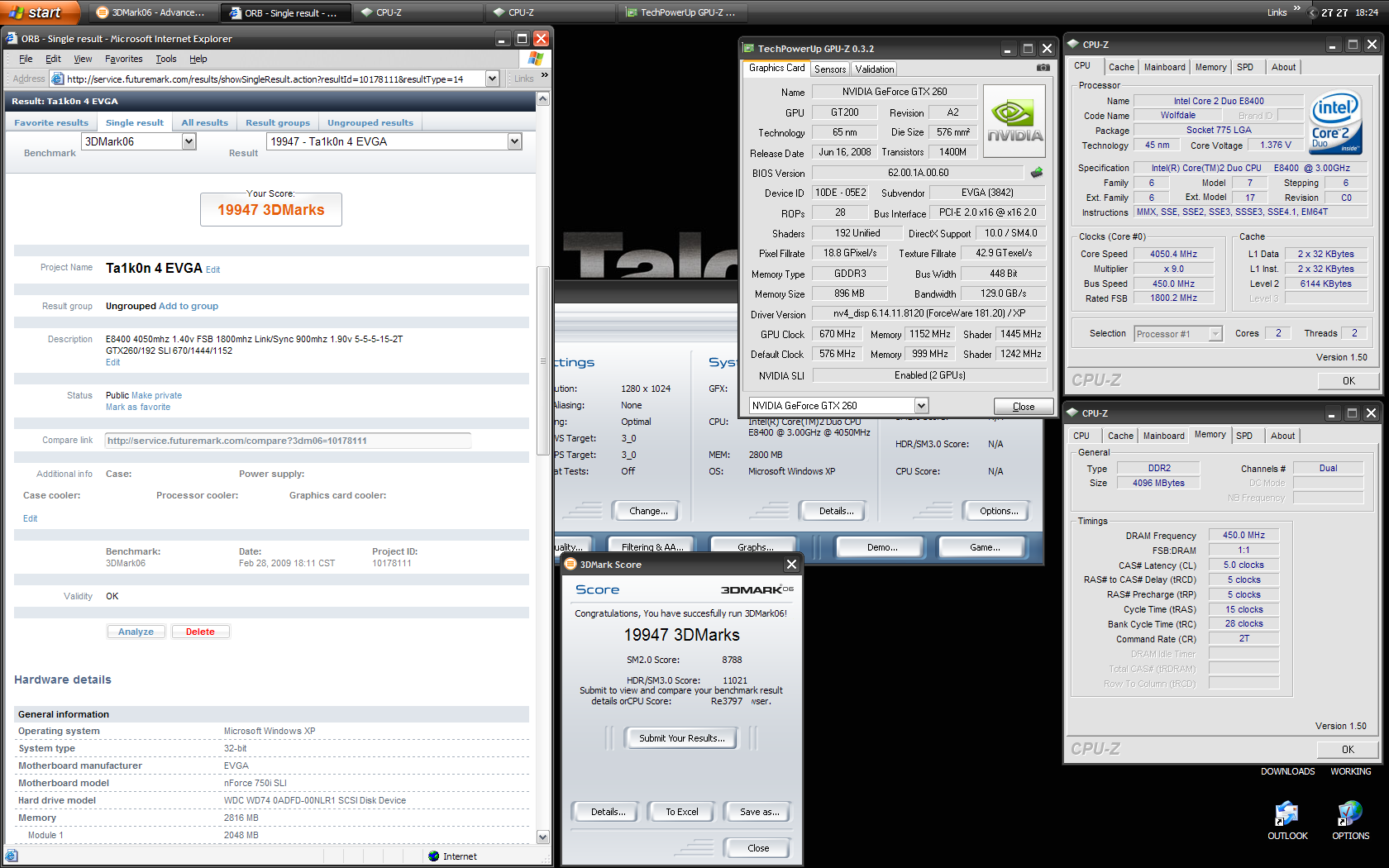
Task: Open the Tools menu
Action: (166, 59)
